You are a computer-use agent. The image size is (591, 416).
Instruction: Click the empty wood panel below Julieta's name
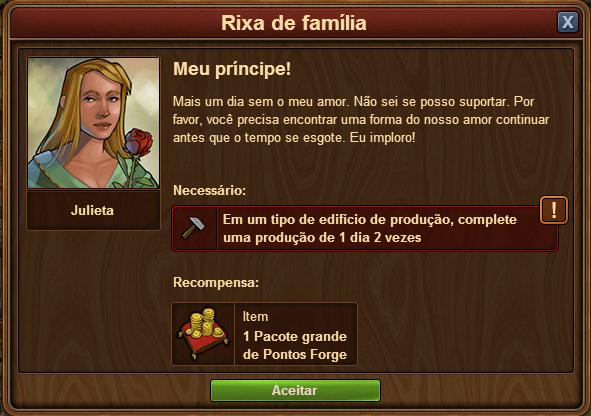[x=93, y=300]
